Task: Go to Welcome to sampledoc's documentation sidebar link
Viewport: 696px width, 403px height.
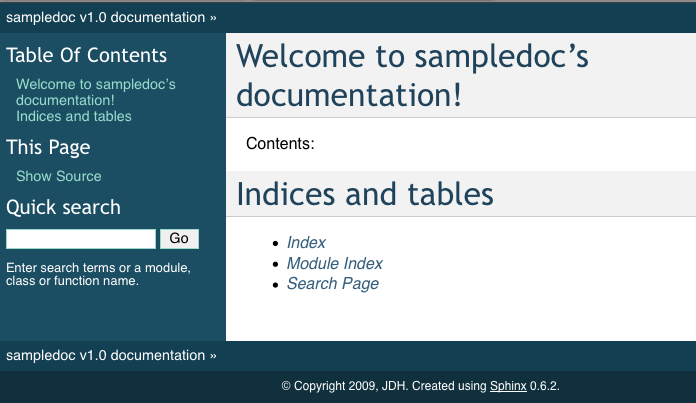Action: pyautogui.click(x=95, y=92)
